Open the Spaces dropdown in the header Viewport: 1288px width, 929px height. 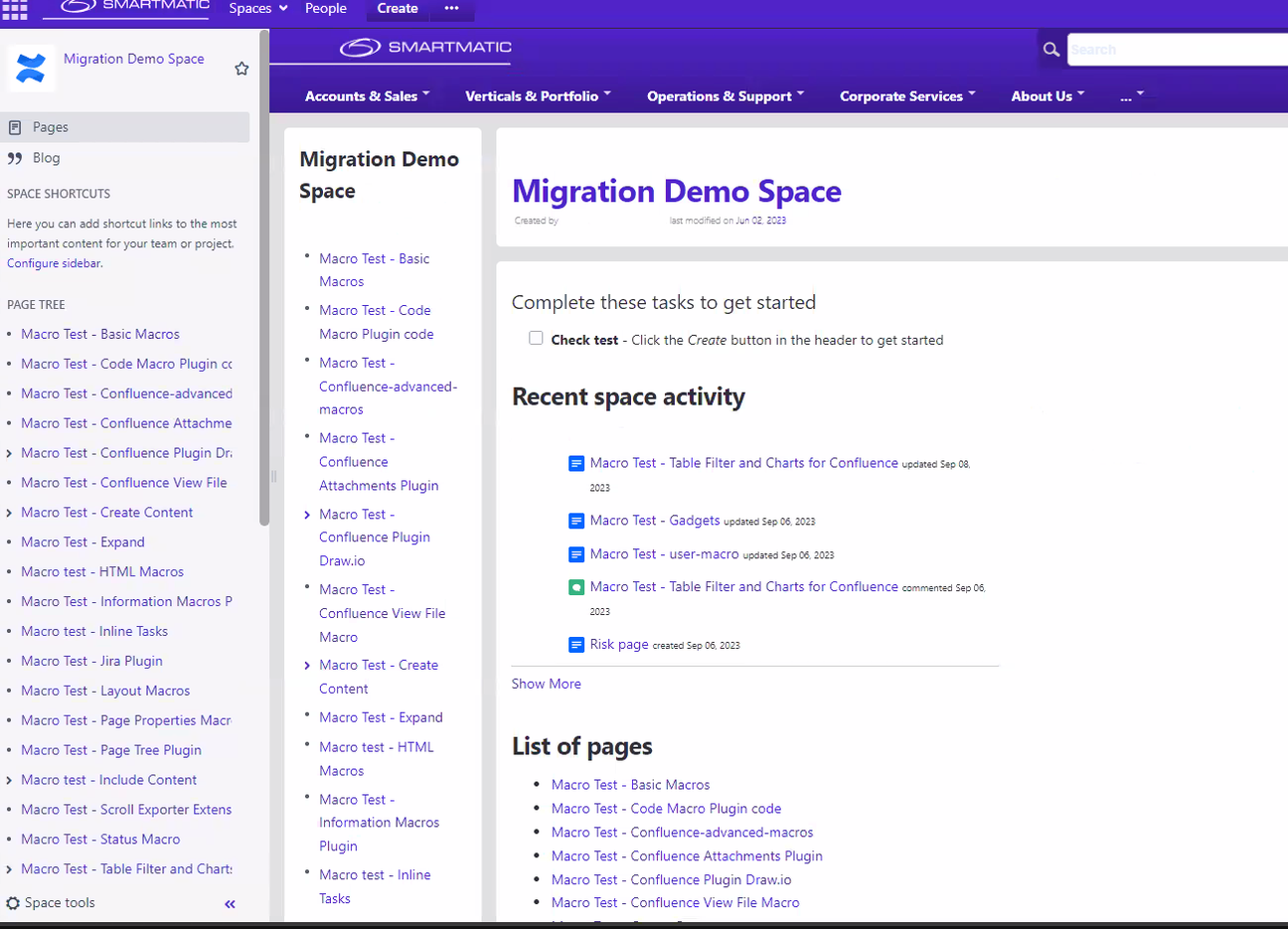pyautogui.click(x=256, y=9)
